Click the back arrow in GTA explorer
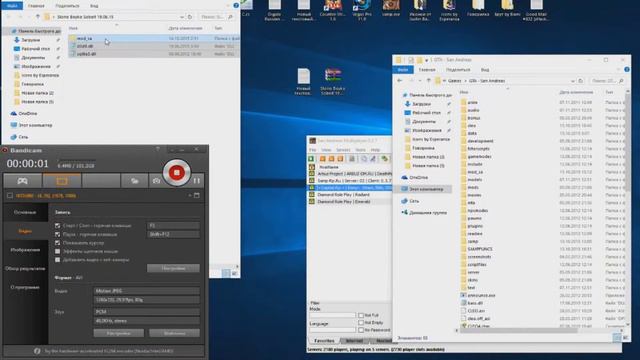This screenshot has width=640, height=360. click(x=400, y=81)
